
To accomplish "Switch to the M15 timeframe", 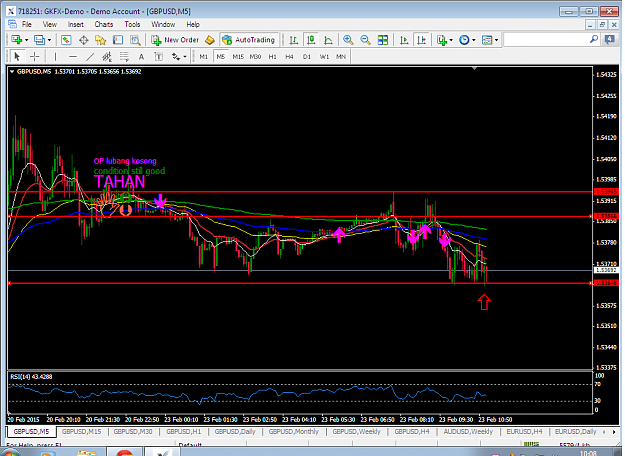I will point(238,57).
